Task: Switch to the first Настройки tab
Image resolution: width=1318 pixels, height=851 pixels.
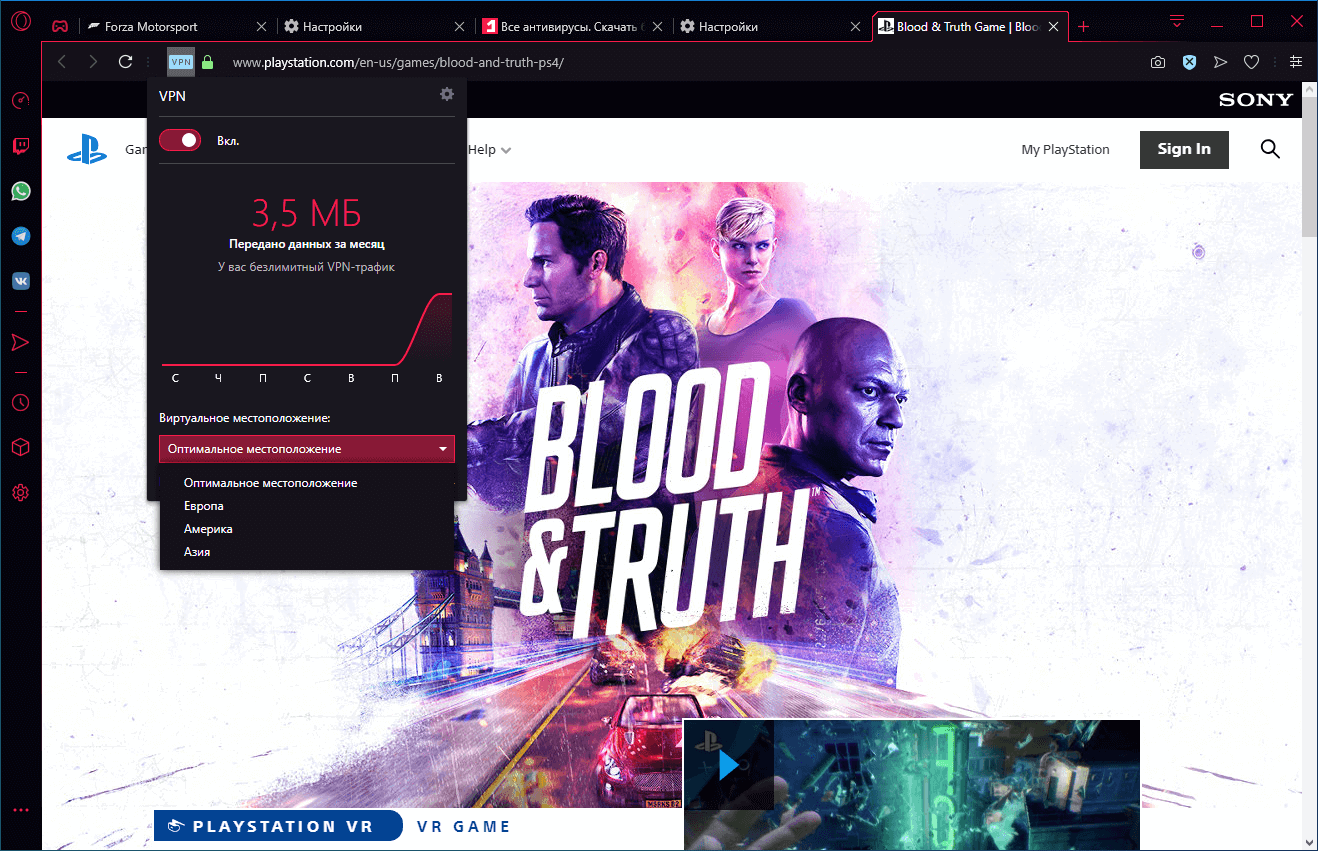Action: [374, 27]
